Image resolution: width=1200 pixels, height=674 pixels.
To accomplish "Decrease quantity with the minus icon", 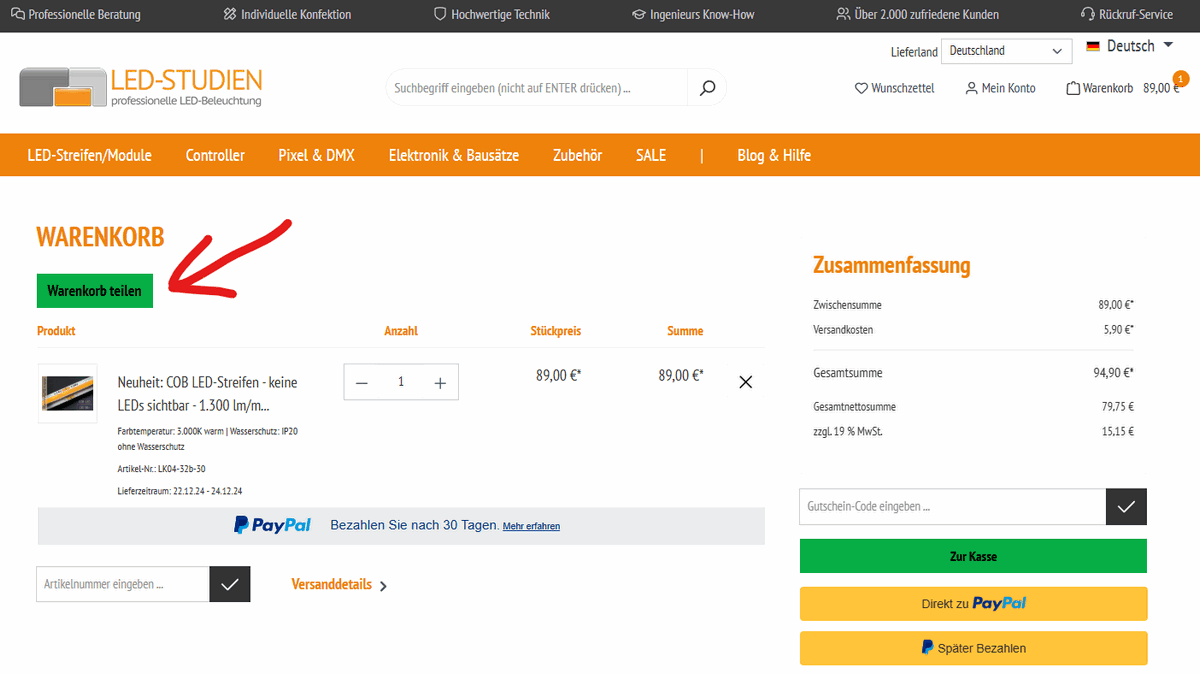I will point(362,382).
